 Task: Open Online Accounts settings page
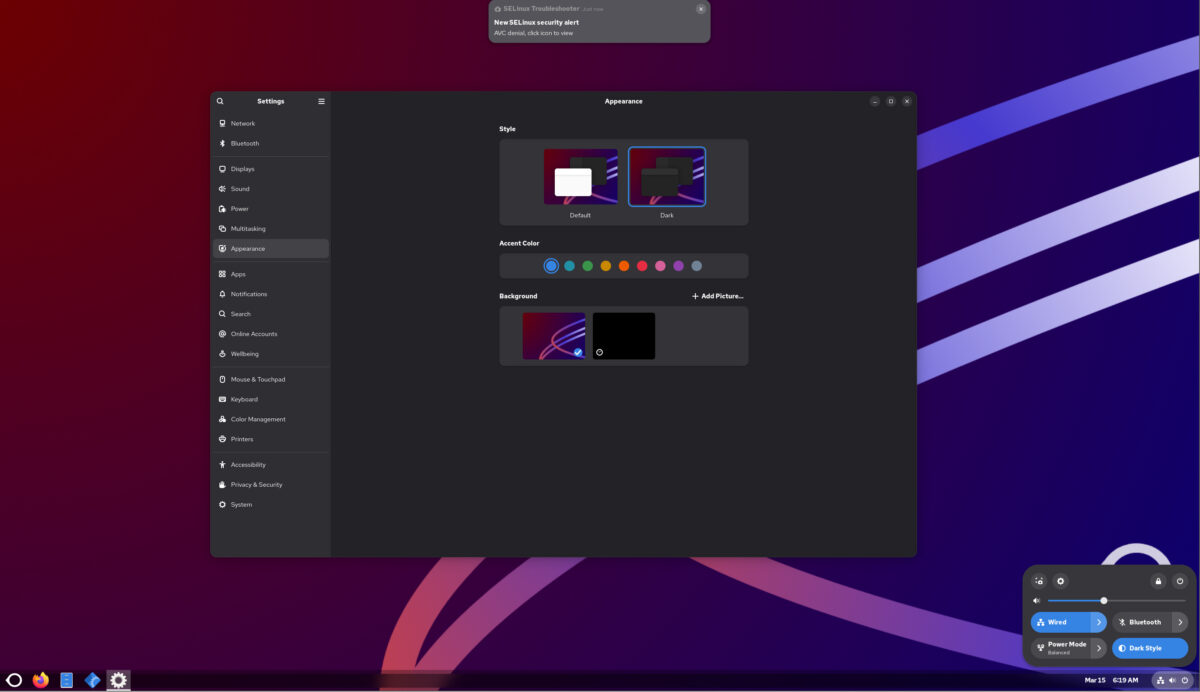[252, 333]
